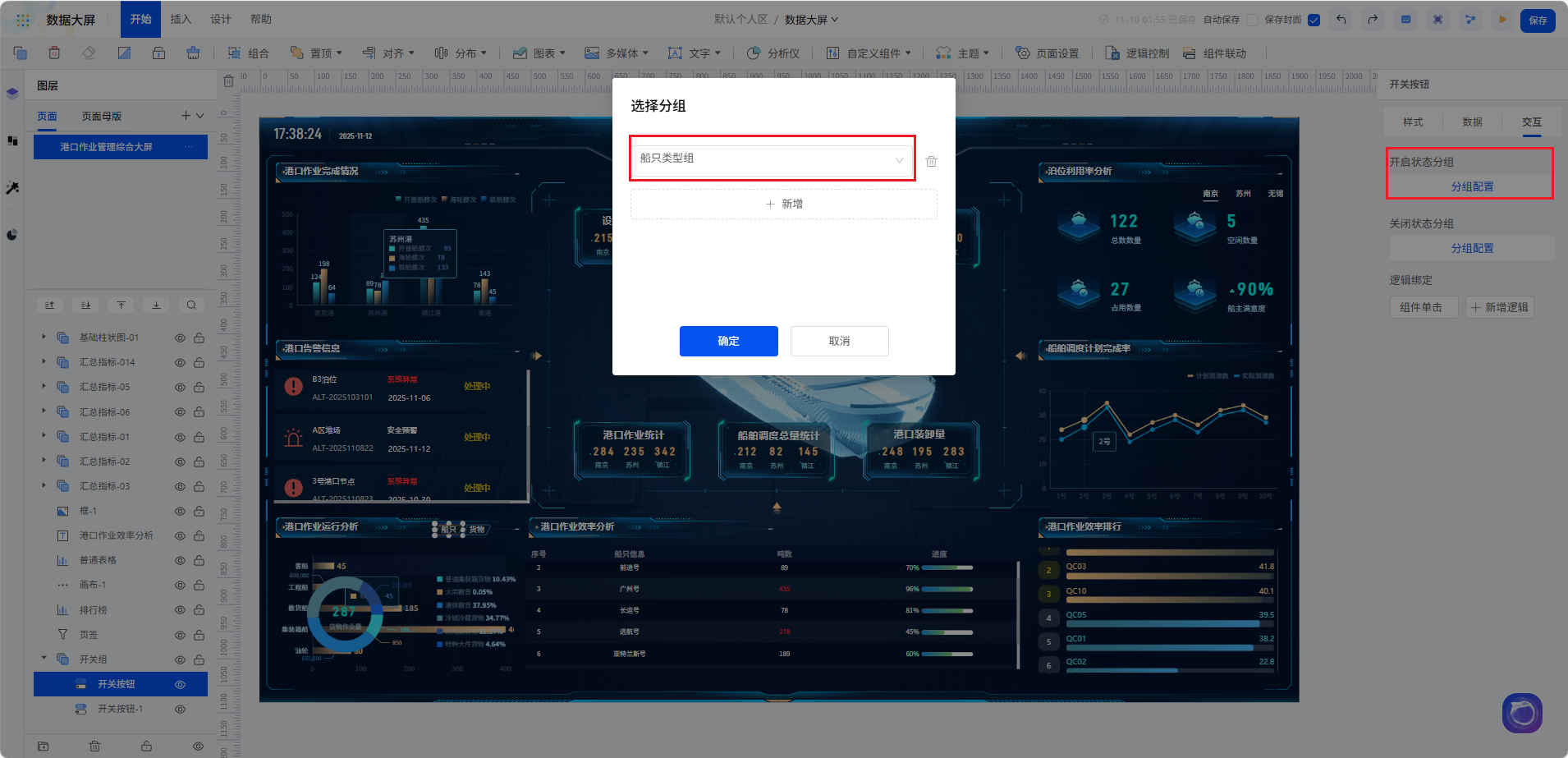Lock the 汇总指标-05 layer

pyautogui.click(x=199, y=388)
